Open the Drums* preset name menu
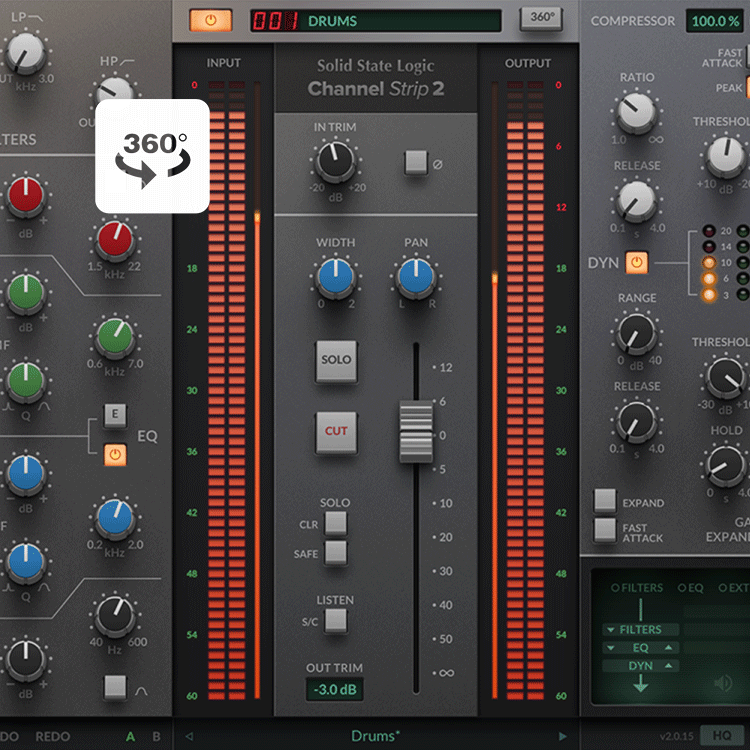This screenshot has height=750, width=750. pyautogui.click(x=375, y=736)
